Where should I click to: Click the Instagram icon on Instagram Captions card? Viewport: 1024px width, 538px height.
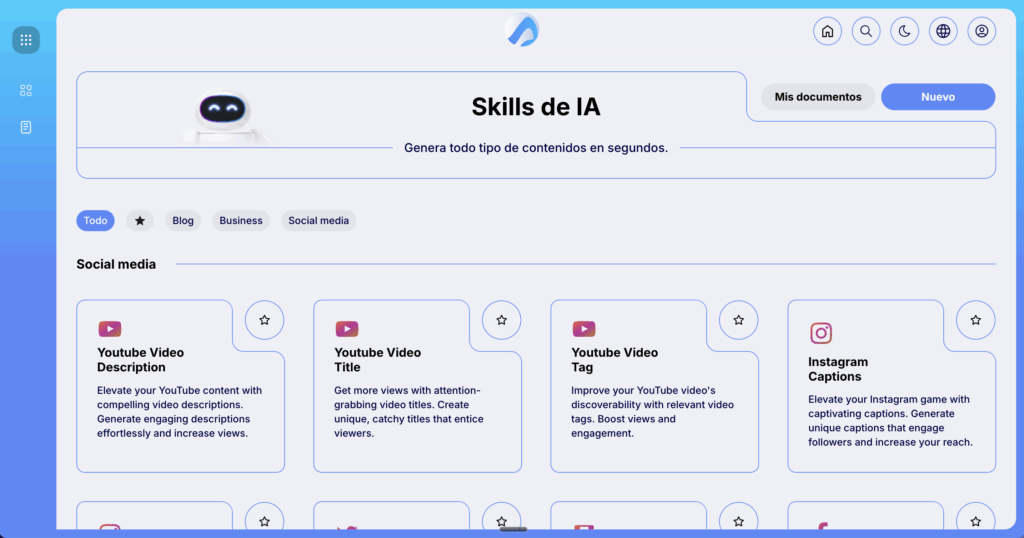pos(821,333)
